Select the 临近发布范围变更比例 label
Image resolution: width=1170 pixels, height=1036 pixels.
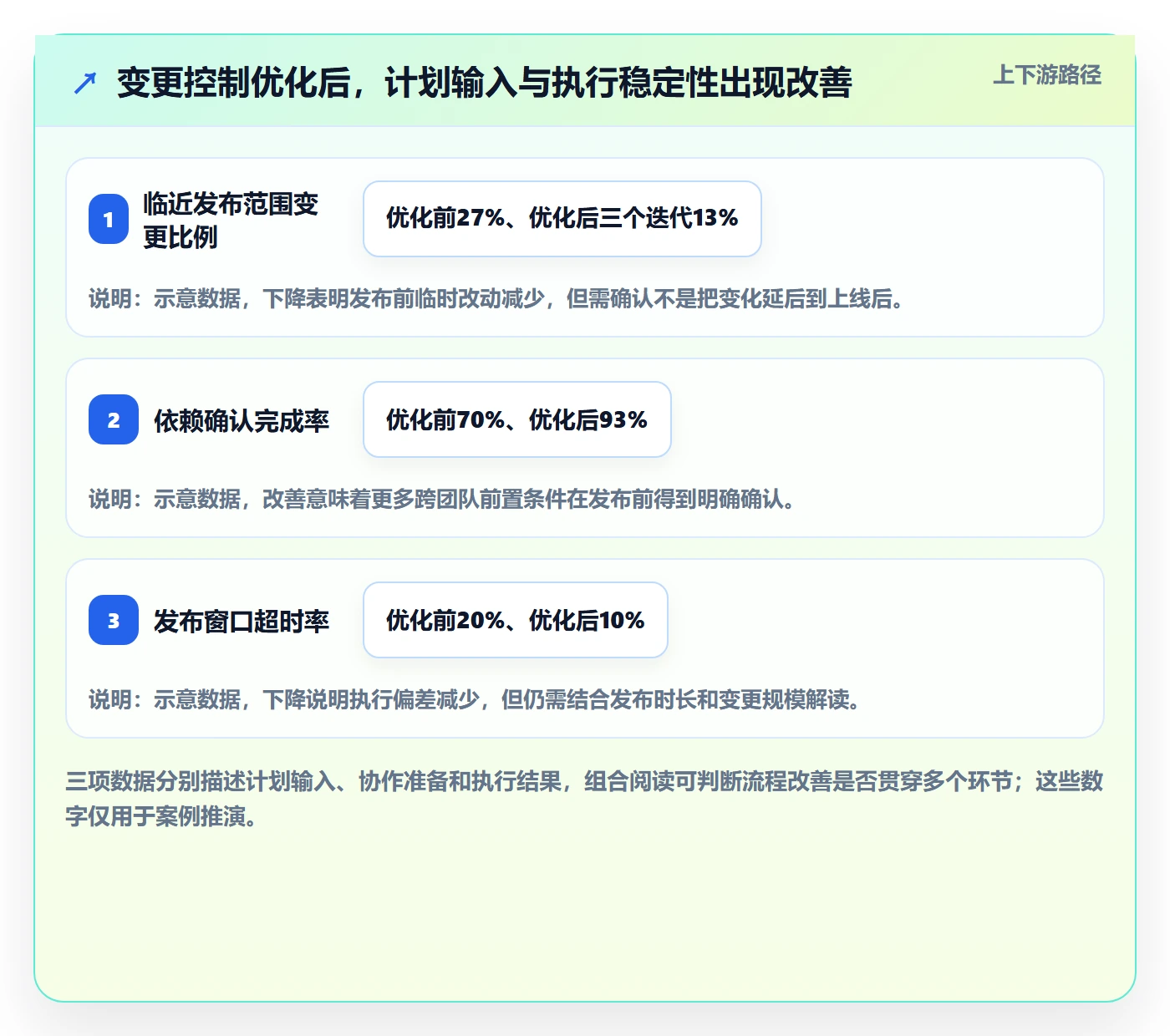[231, 220]
